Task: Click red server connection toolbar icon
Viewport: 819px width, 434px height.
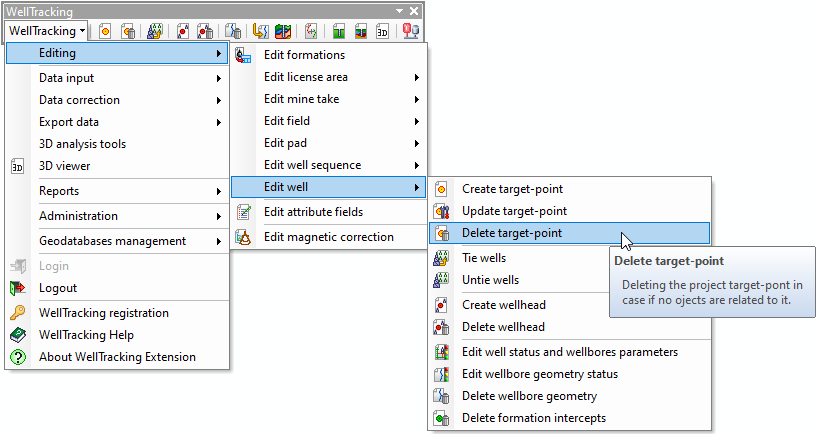Action: (x=411, y=31)
